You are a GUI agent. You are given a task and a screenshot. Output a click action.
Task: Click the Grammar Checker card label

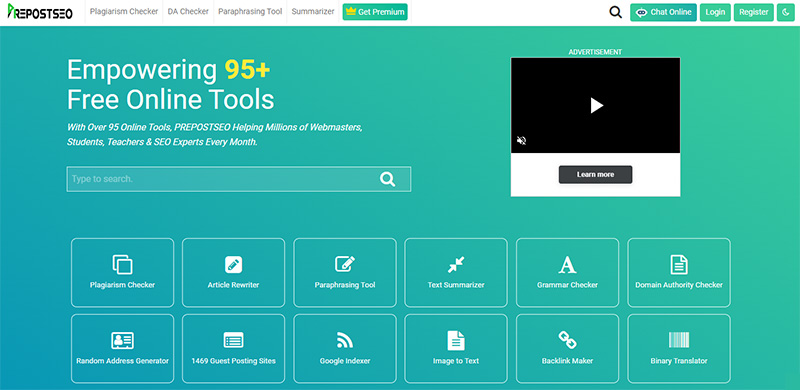click(567, 285)
